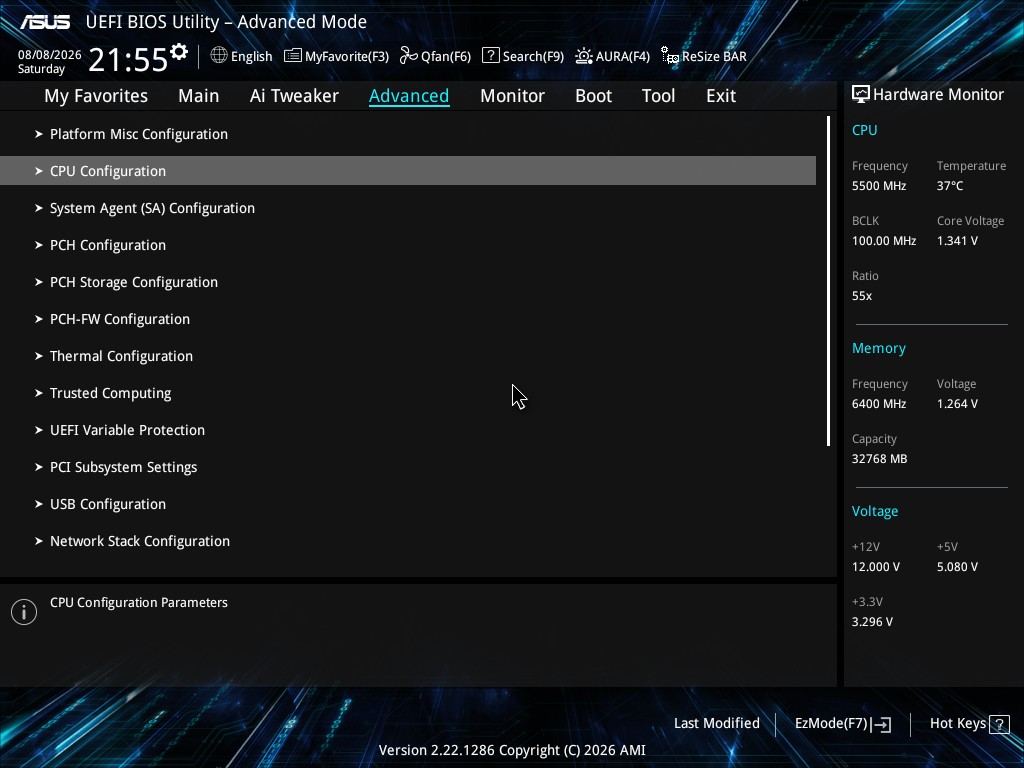Open the Tool tab

pos(658,96)
